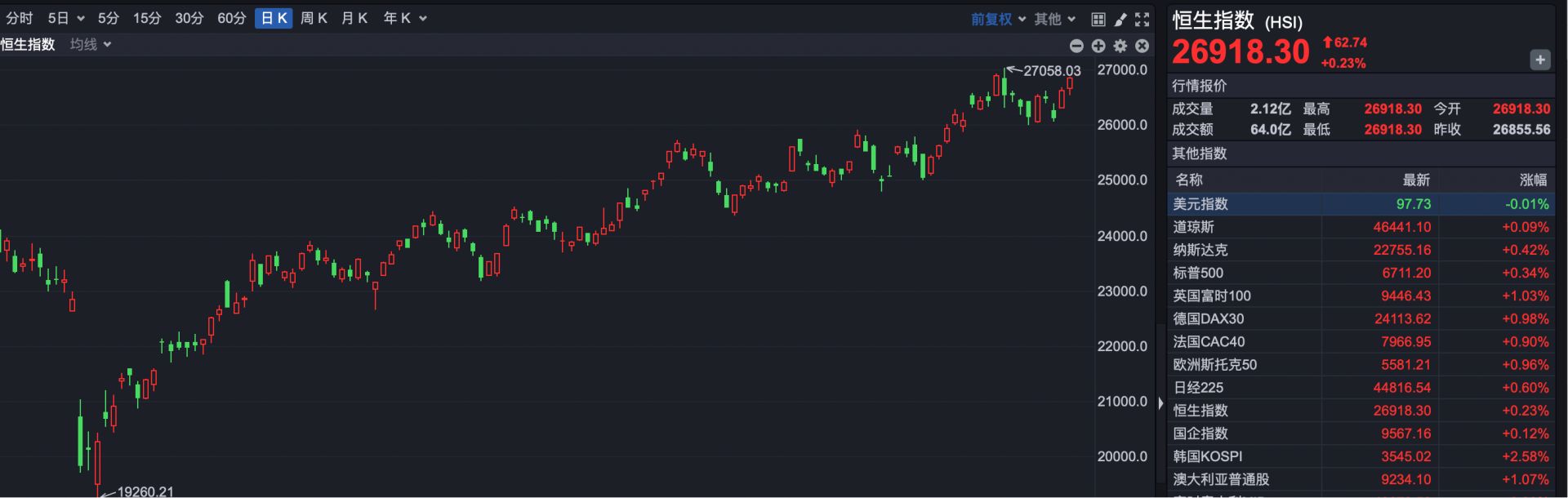The width and height of the screenshot is (1568, 498).
Task: Expand chart to fullscreen
Action: 1143,19
